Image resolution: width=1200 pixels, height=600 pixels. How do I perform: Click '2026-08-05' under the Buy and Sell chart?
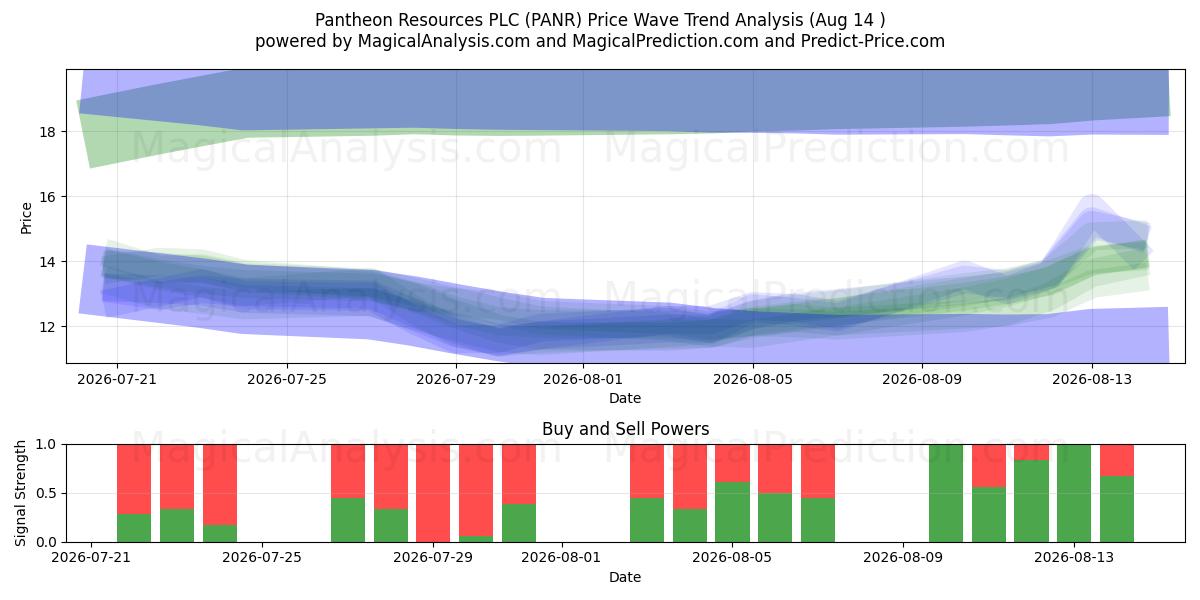(x=732, y=559)
